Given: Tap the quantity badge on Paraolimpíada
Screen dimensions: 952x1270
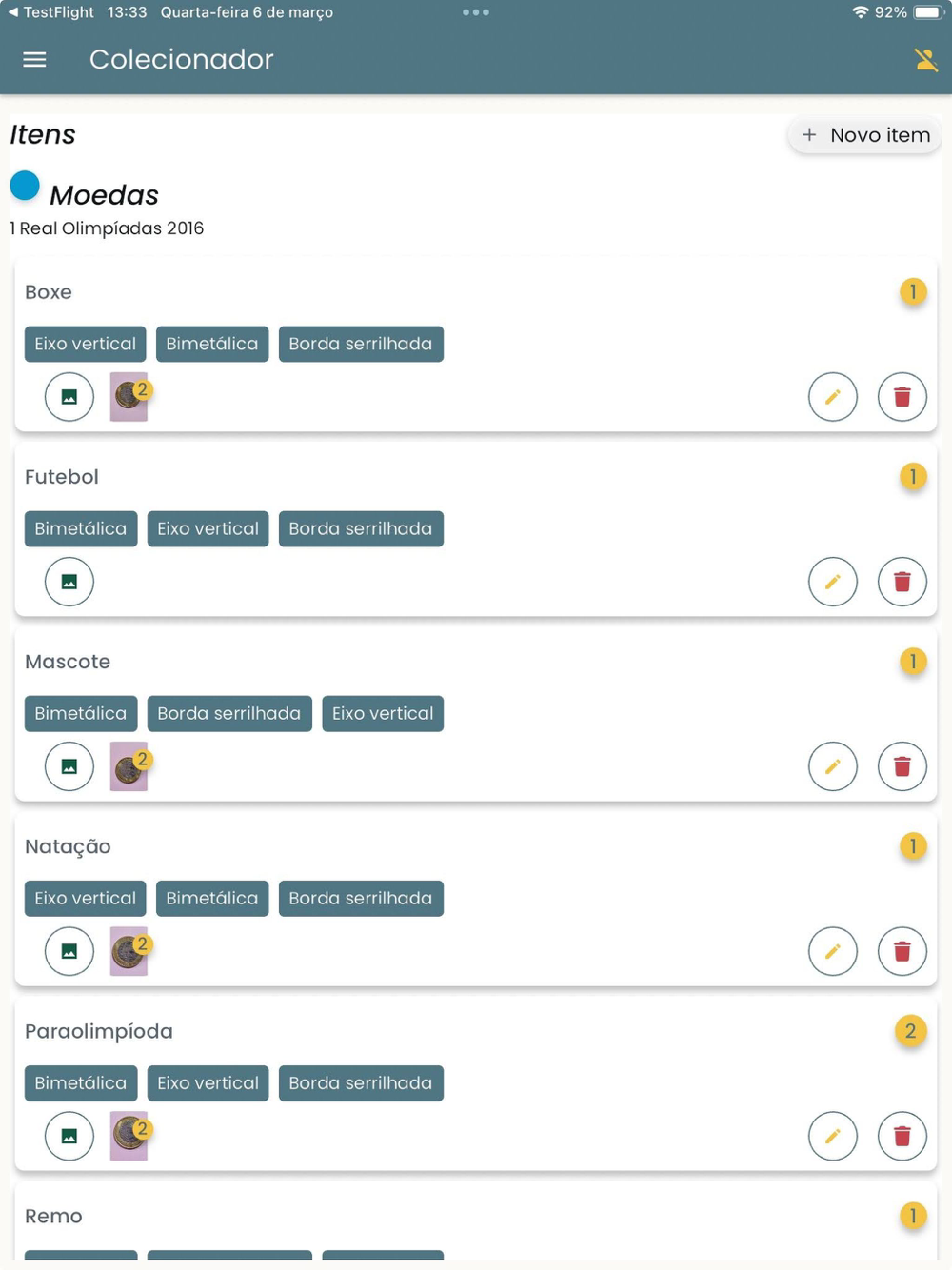Looking at the screenshot, I should 911,1031.
